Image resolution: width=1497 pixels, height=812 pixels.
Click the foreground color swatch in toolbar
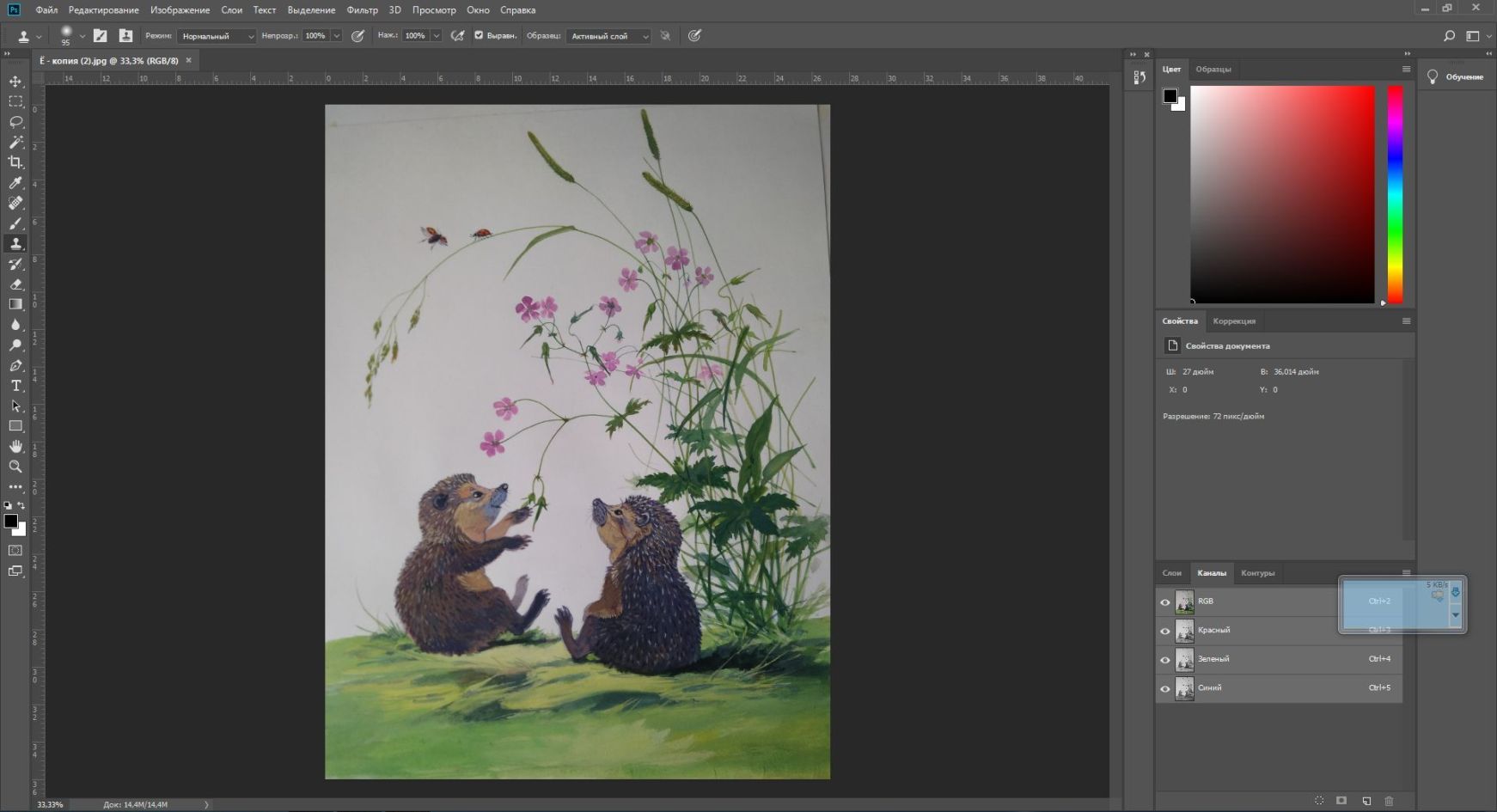click(x=10, y=521)
